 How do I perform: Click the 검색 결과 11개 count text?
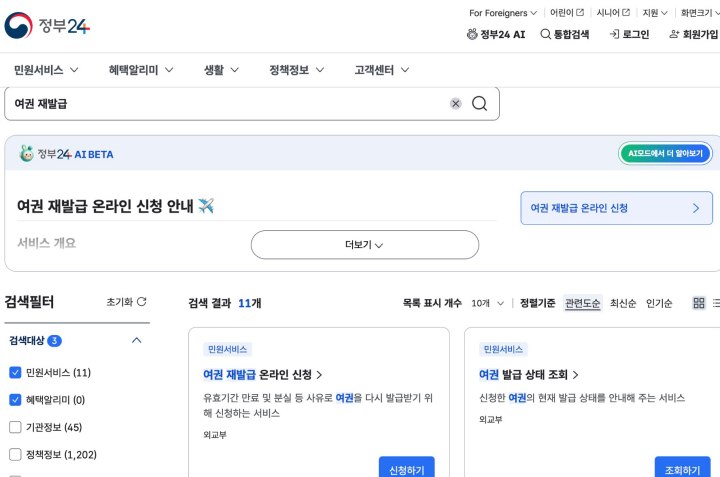point(225,303)
